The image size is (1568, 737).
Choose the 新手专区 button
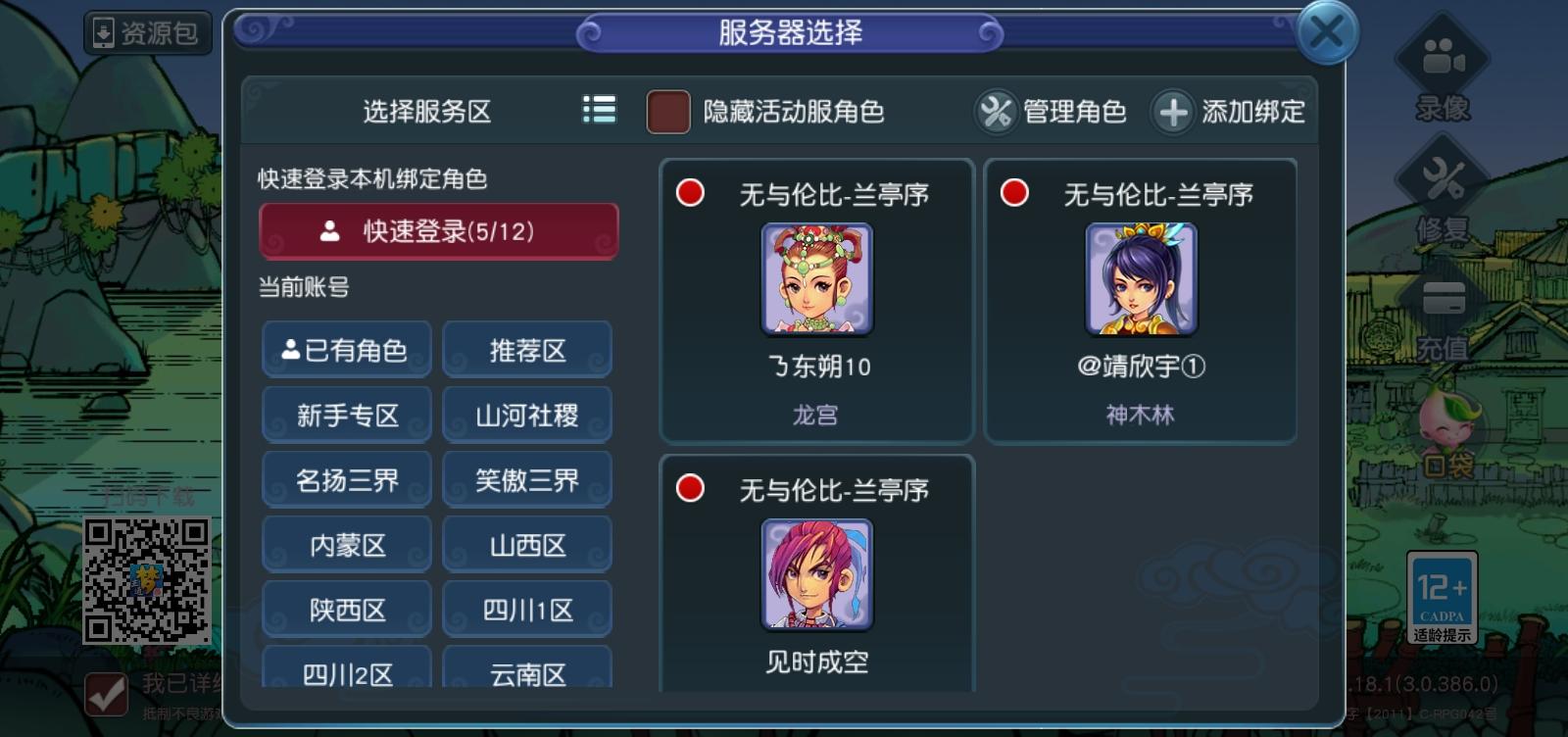(346, 415)
